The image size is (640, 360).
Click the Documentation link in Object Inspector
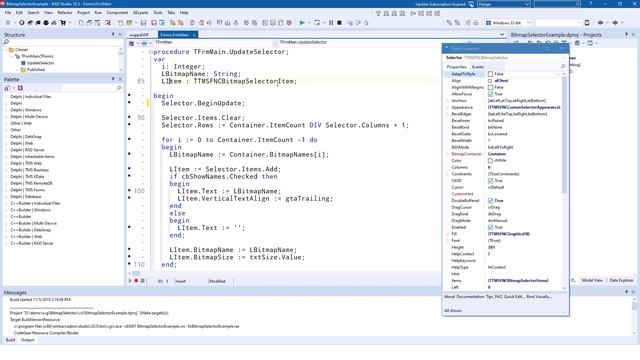click(471, 297)
